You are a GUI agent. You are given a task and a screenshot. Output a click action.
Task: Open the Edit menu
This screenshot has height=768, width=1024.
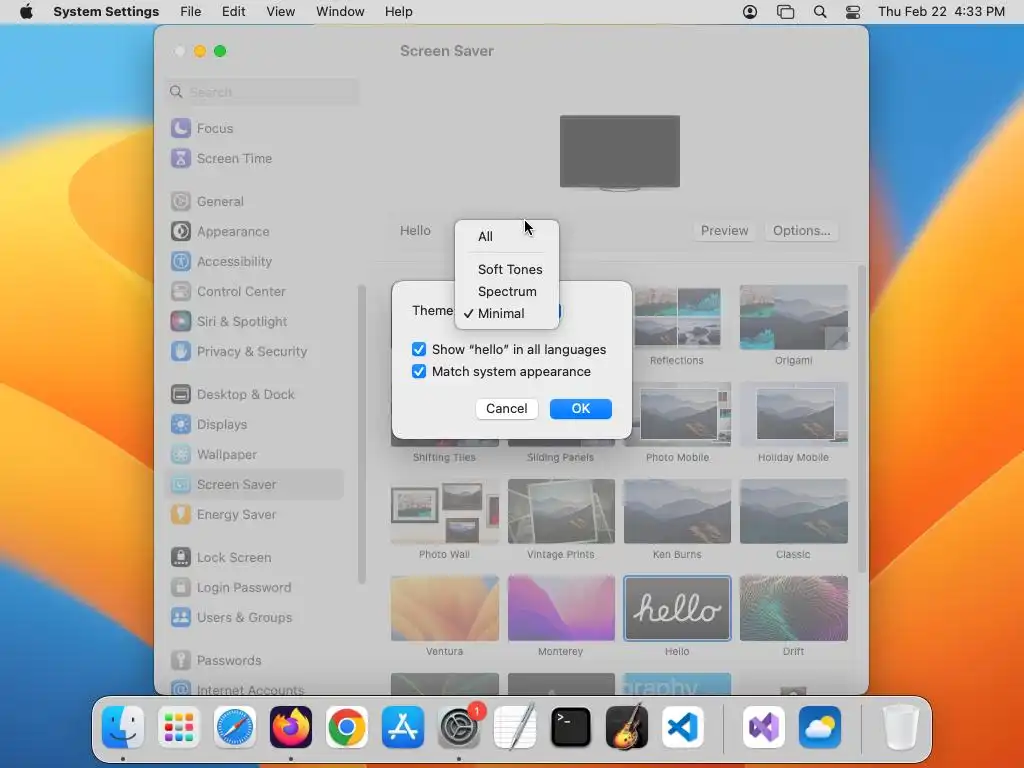(x=233, y=12)
